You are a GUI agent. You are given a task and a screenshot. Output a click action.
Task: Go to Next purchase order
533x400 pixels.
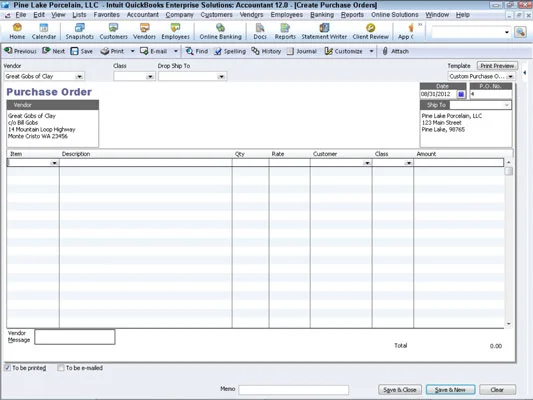54,51
